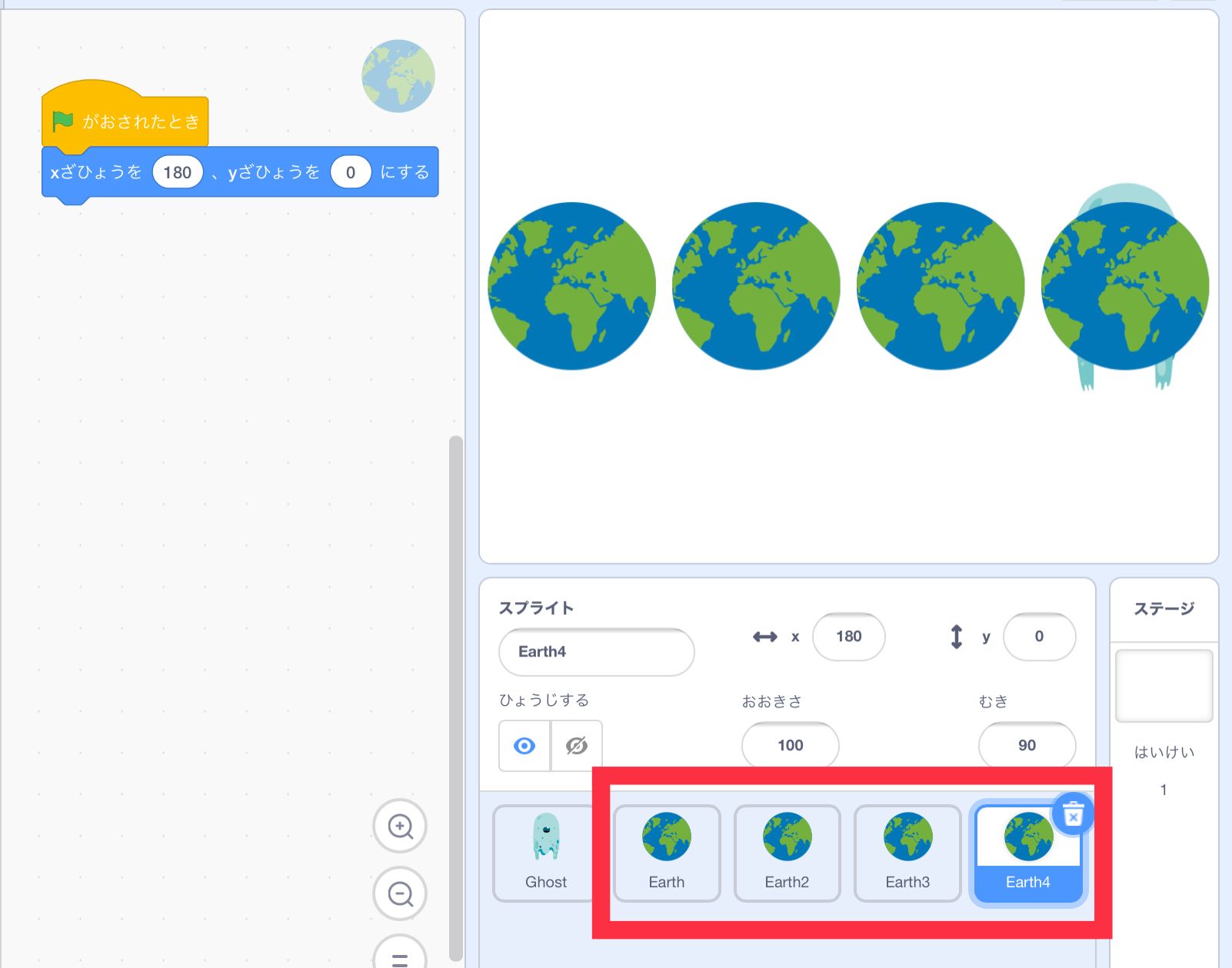Edit the sprite size field showing 100
This screenshot has height=968, width=1232.
(791, 745)
